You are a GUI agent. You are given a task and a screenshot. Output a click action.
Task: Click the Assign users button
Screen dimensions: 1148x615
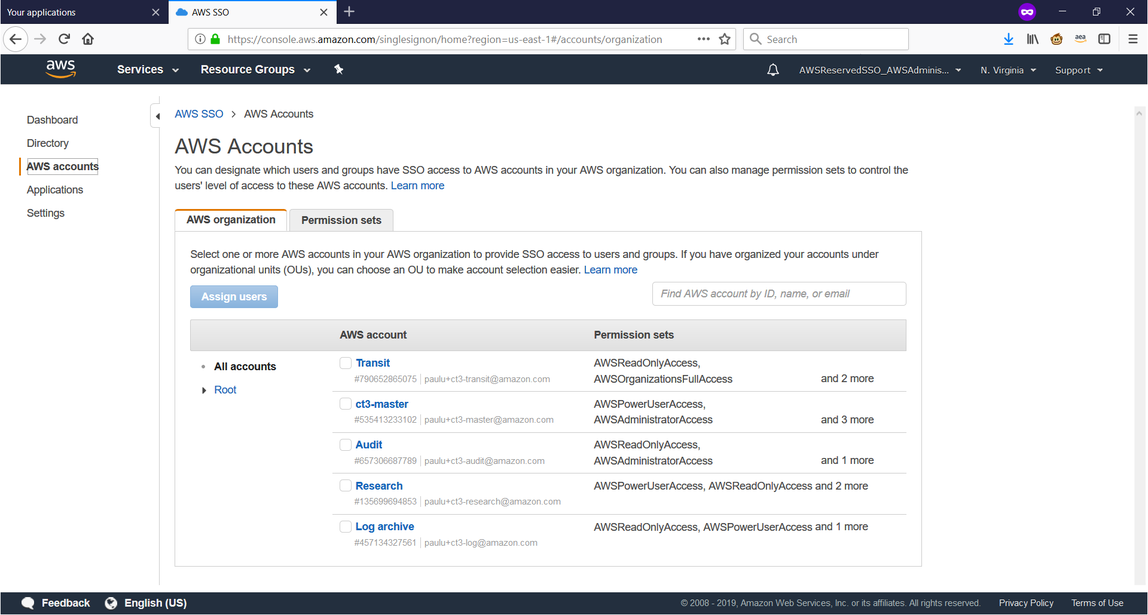pos(234,297)
